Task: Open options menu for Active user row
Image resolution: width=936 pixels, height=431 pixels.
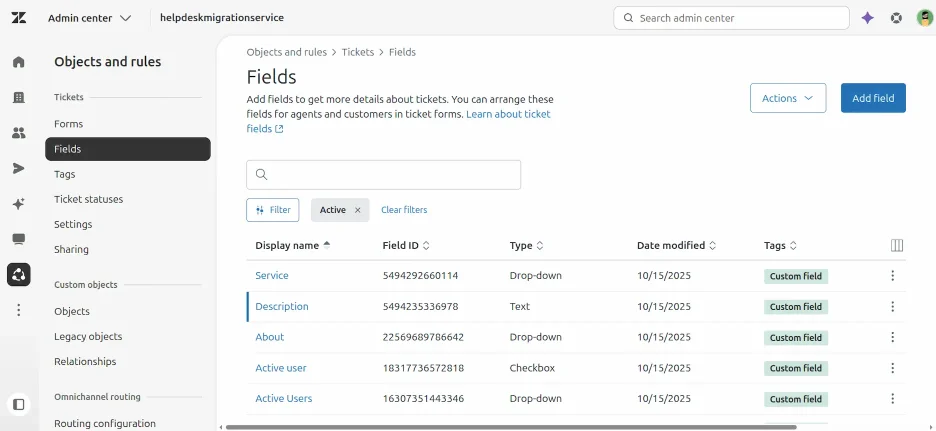Action: coord(892,368)
